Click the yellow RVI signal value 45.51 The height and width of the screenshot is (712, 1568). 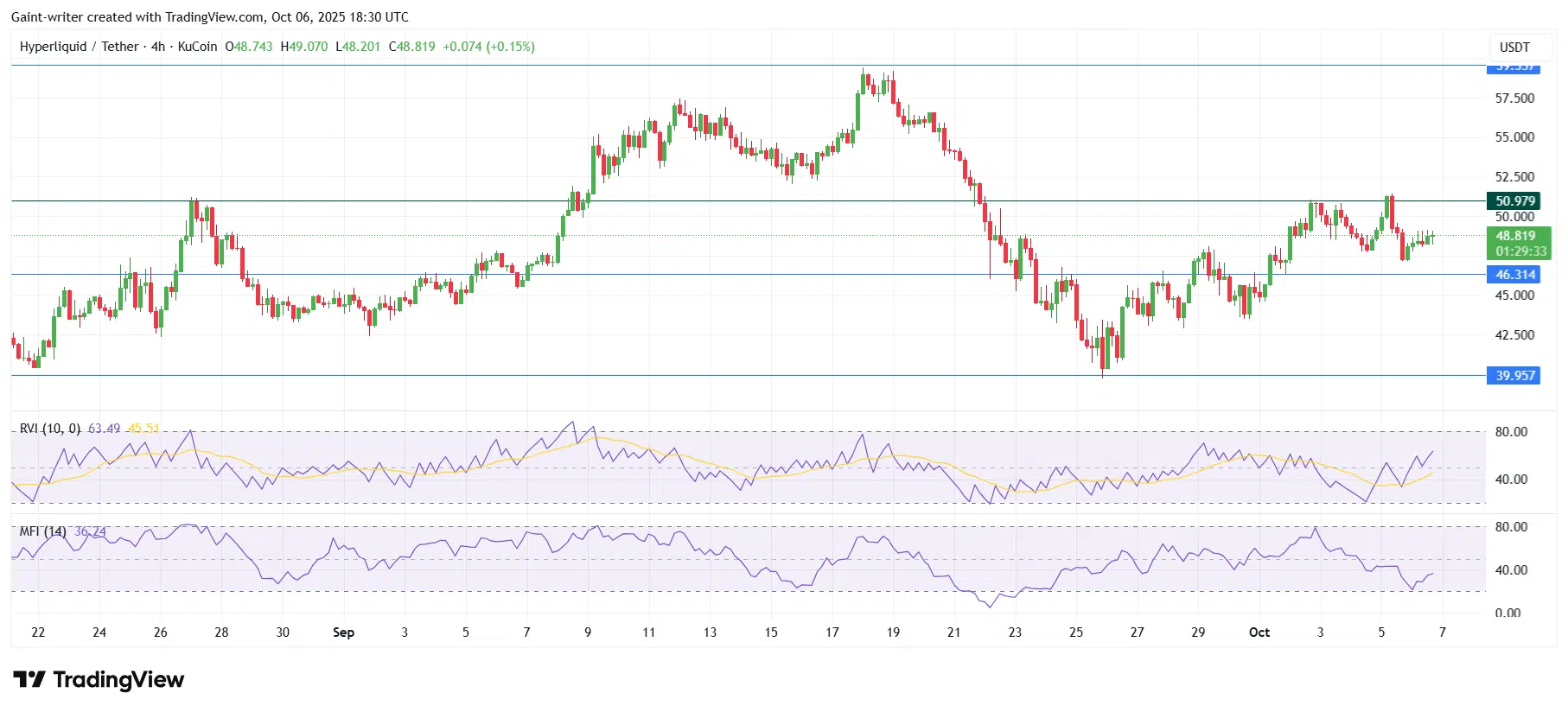point(143,429)
